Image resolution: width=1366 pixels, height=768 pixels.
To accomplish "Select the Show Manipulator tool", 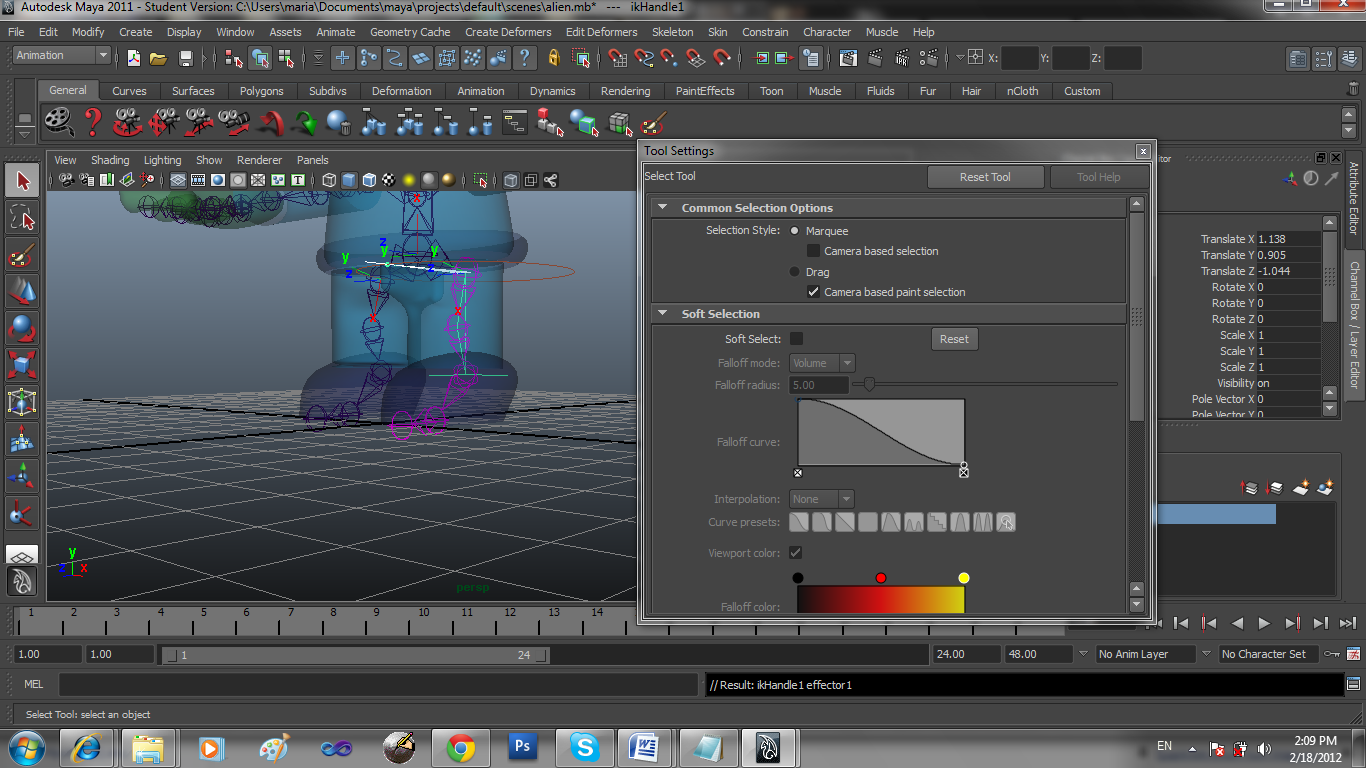I will pos(22,477).
